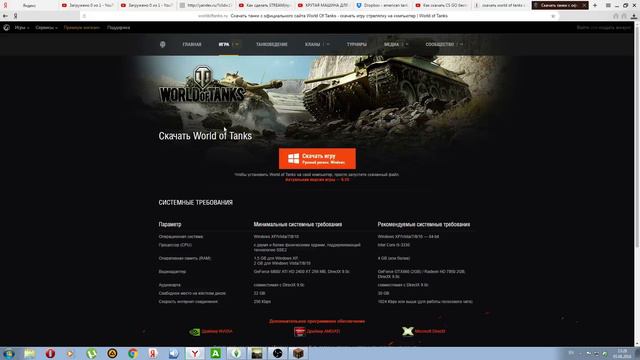Open Google Chrome from the taskbar

pos(133,353)
